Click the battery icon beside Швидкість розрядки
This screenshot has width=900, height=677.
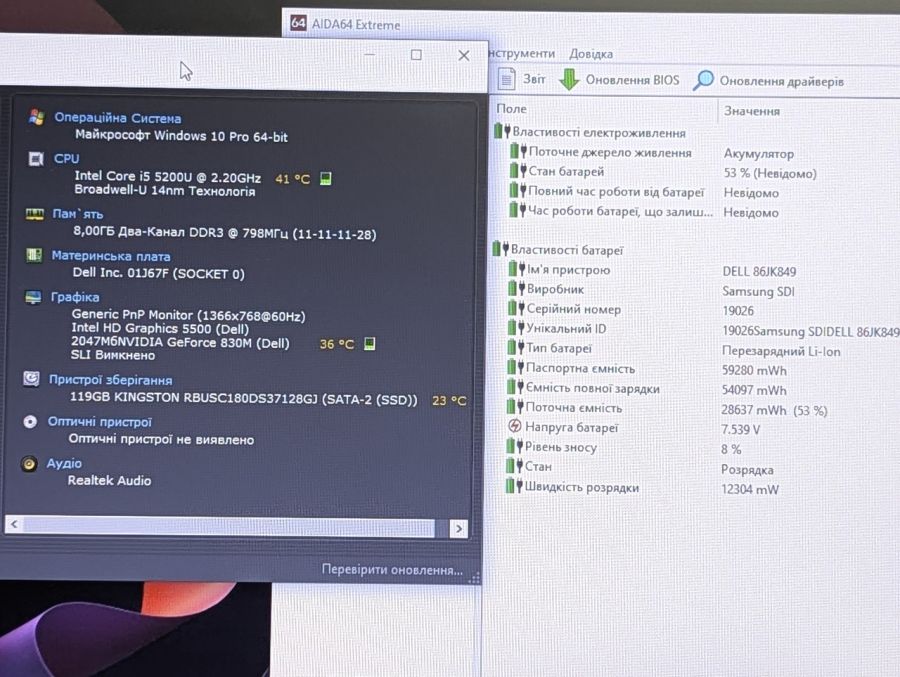tap(514, 486)
